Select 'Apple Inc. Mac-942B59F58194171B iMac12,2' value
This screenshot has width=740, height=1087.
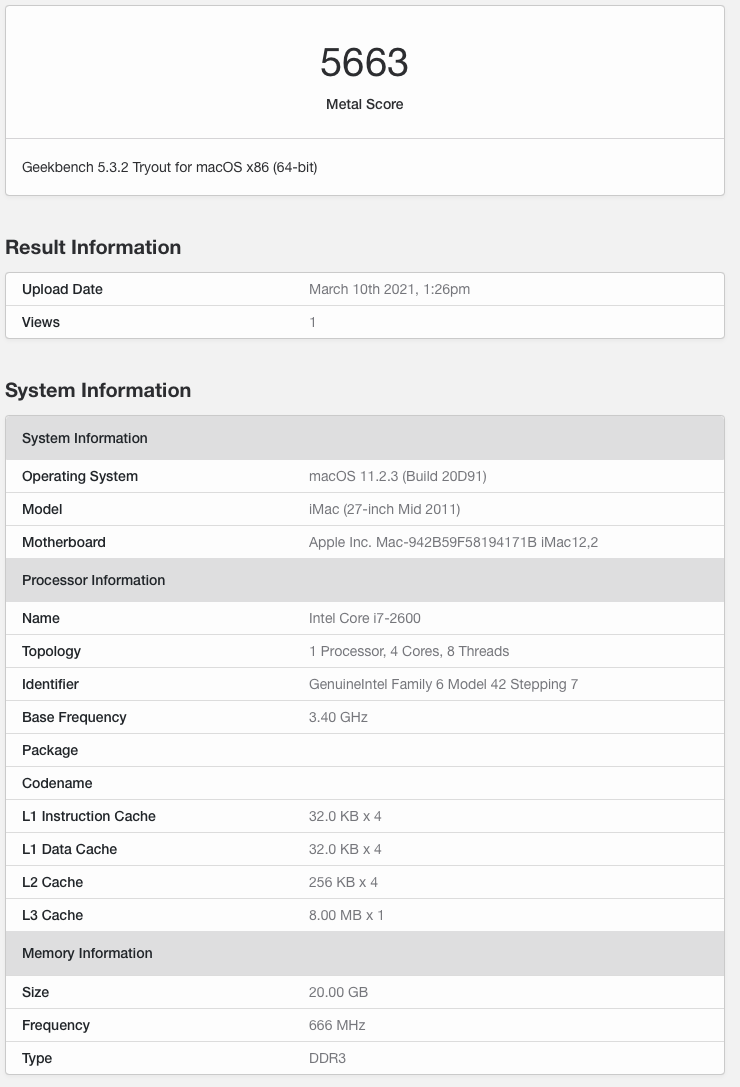coord(453,542)
